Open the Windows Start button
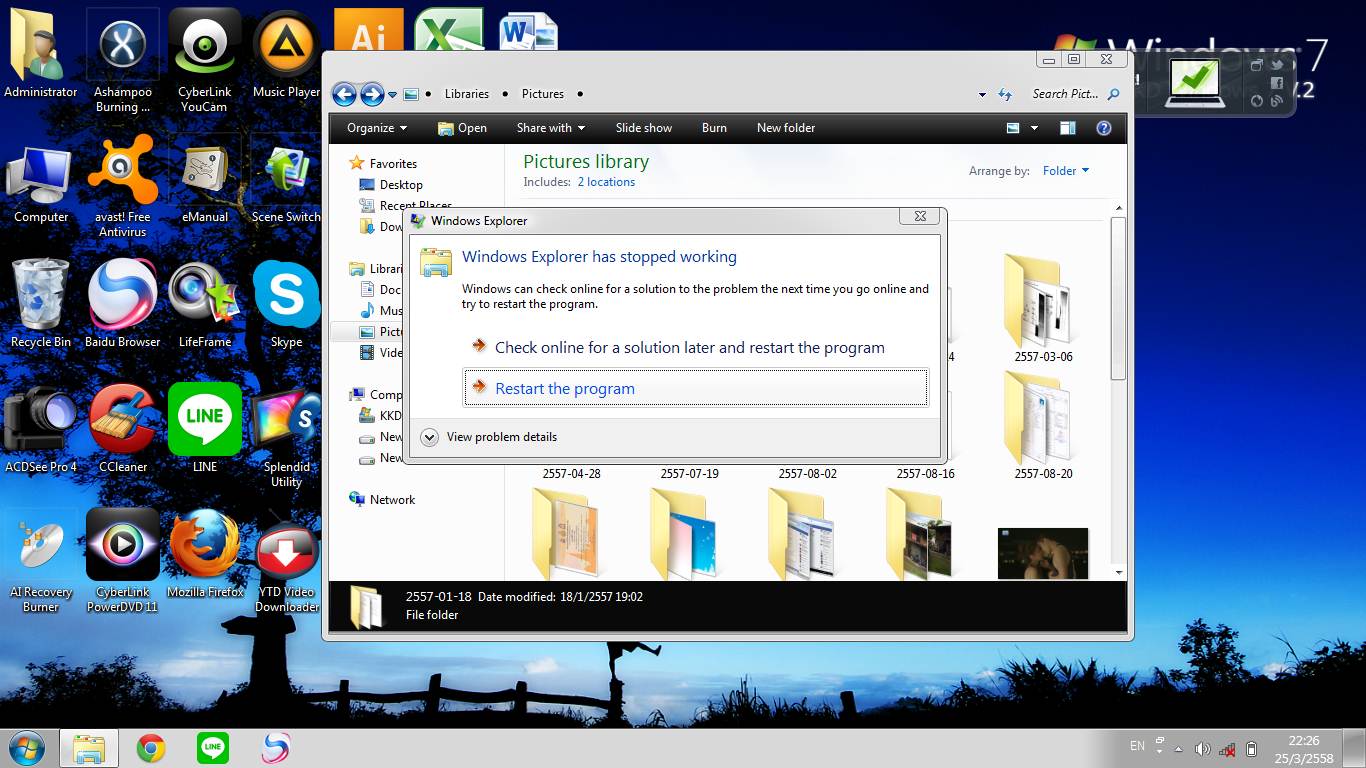The width and height of the screenshot is (1366, 768). (26, 748)
